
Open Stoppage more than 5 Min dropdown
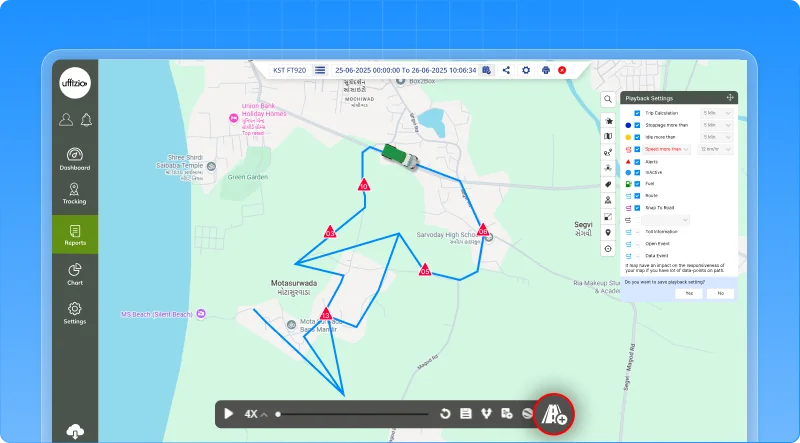pos(717,125)
